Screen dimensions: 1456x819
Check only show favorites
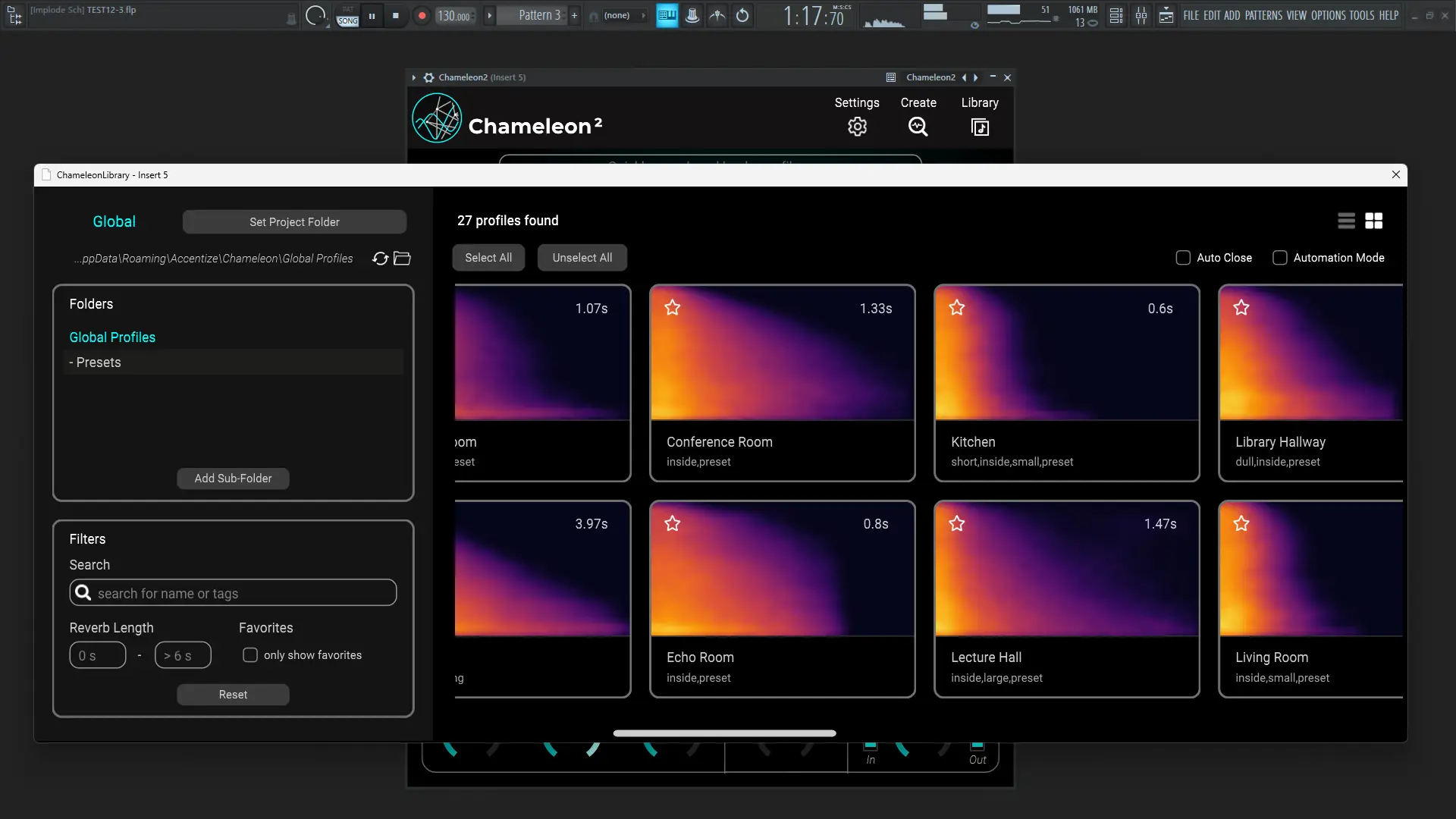[x=250, y=655]
